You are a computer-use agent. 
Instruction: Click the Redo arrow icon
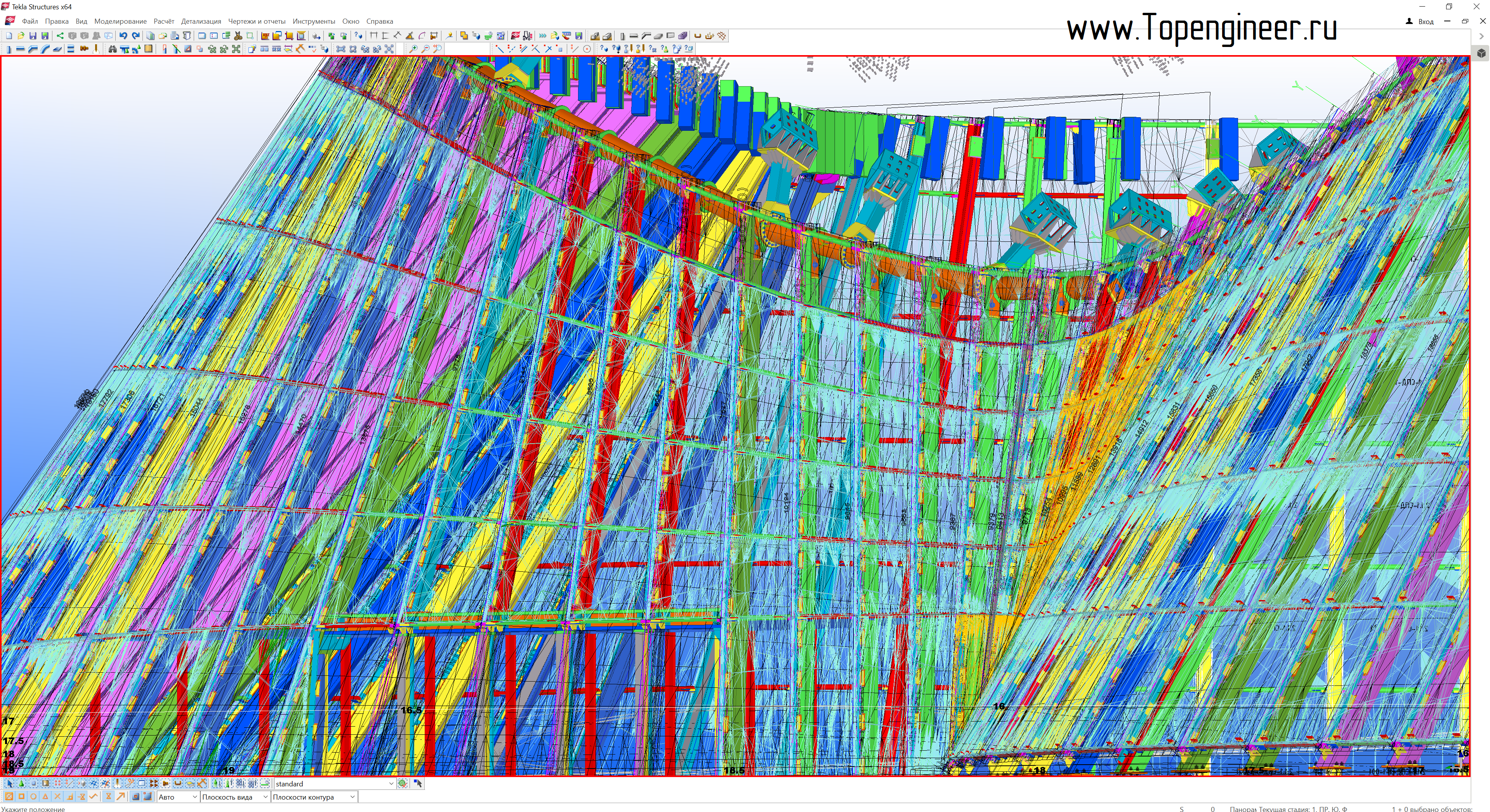(136, 36)
